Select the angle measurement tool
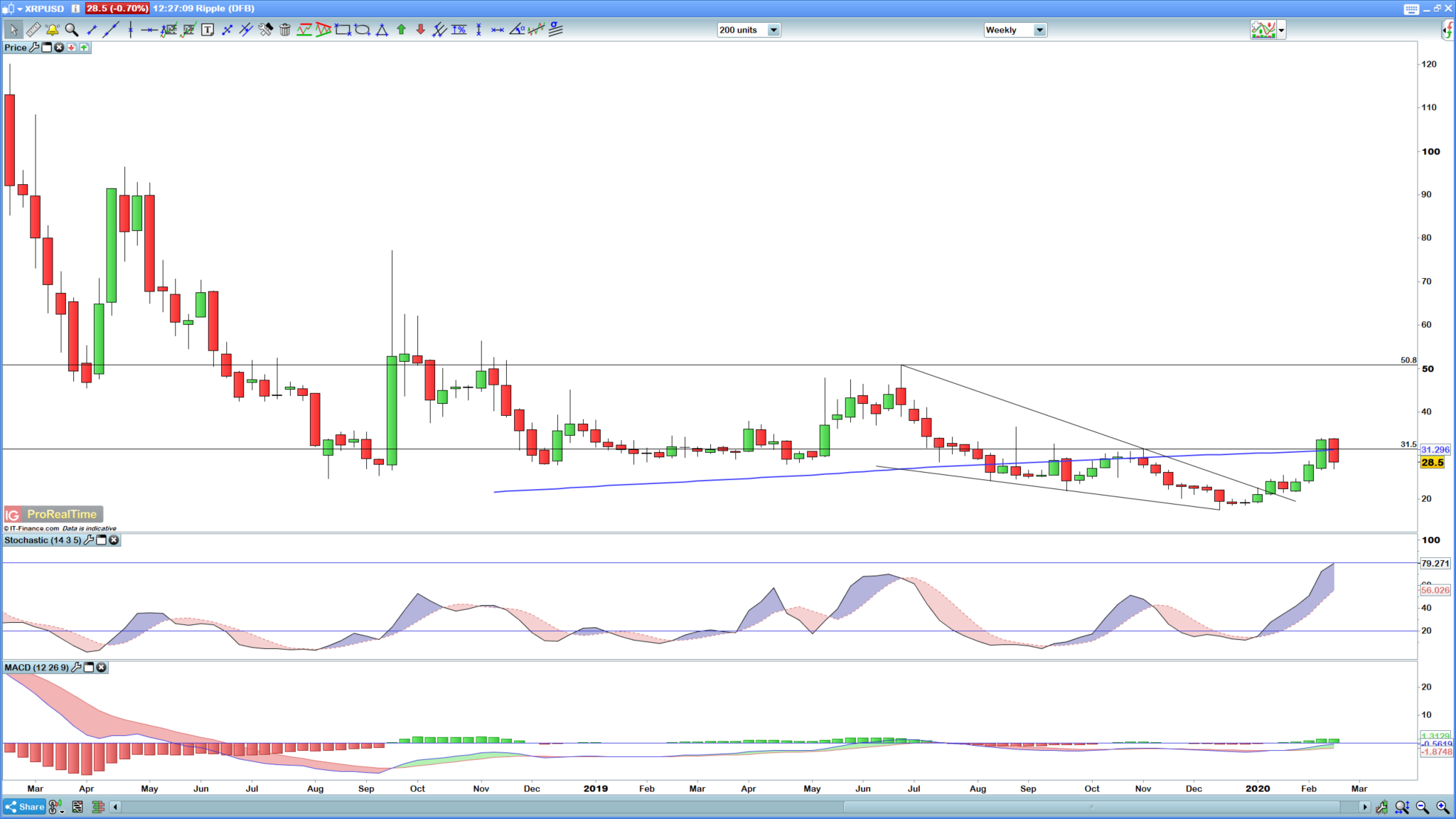Screen dimensions: 1456x819 (517, 30)
